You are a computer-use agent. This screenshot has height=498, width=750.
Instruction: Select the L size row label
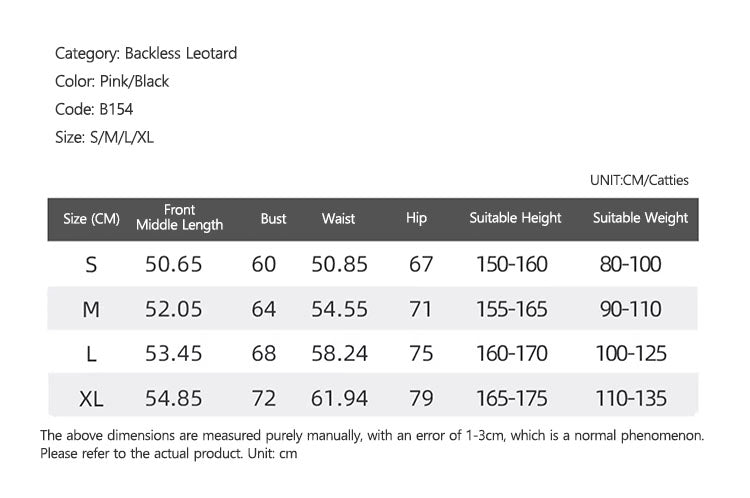(x=91, y=354)
